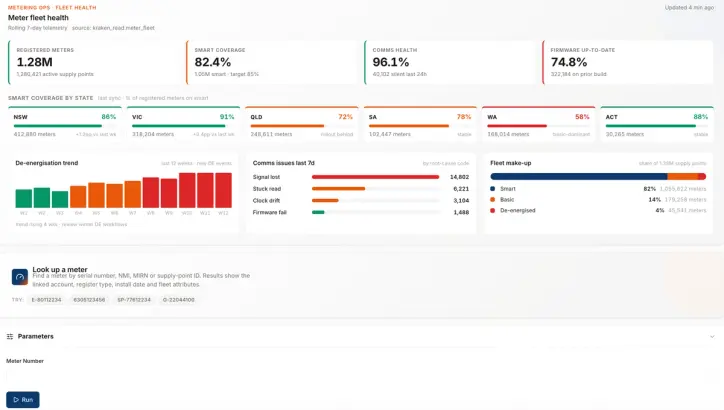Click the W12 bar in De-energisation trend
Viewport: 724px width, 410px height.
click(223, 190)
